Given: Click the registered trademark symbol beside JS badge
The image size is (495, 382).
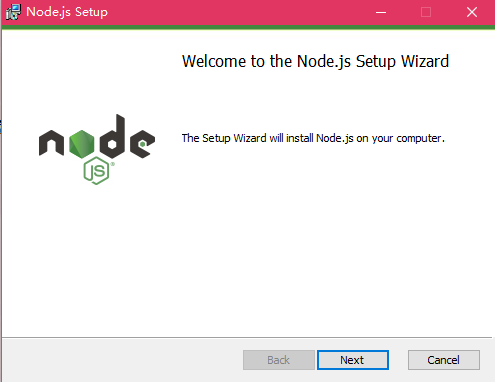Looking at the screenshot, I should click(113, 164).
